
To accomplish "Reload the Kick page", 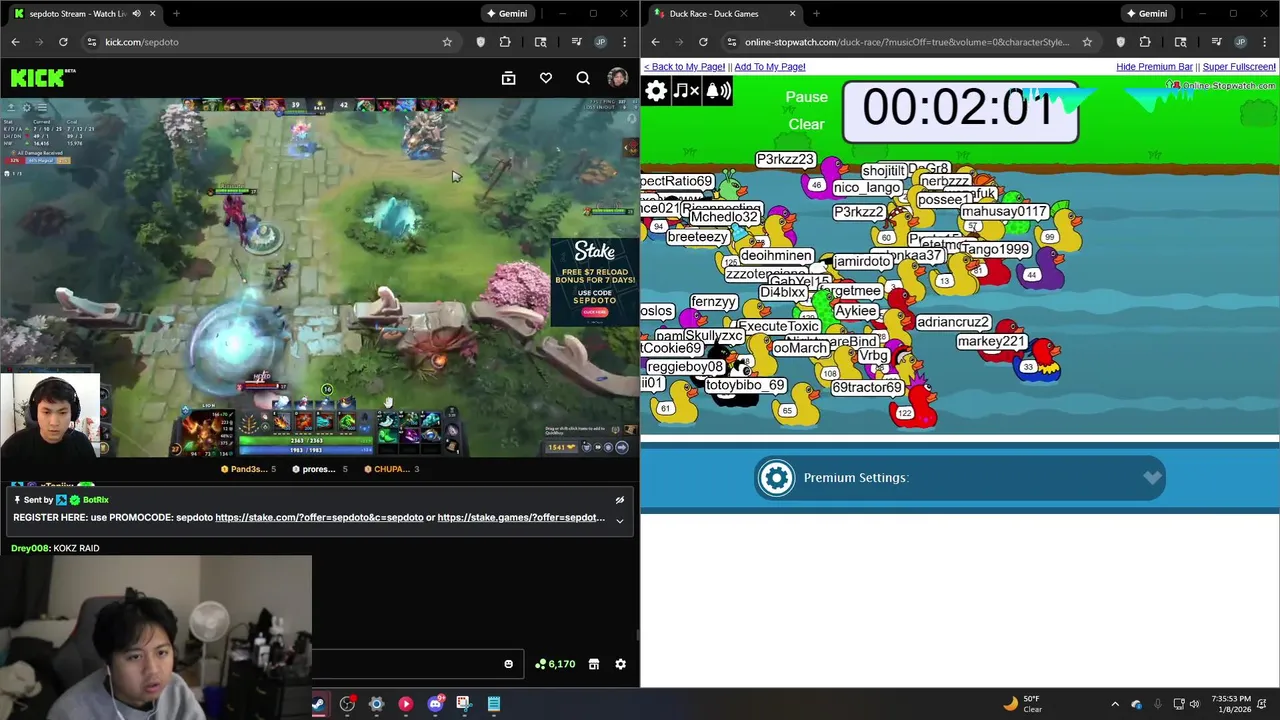I will point(63,42).
